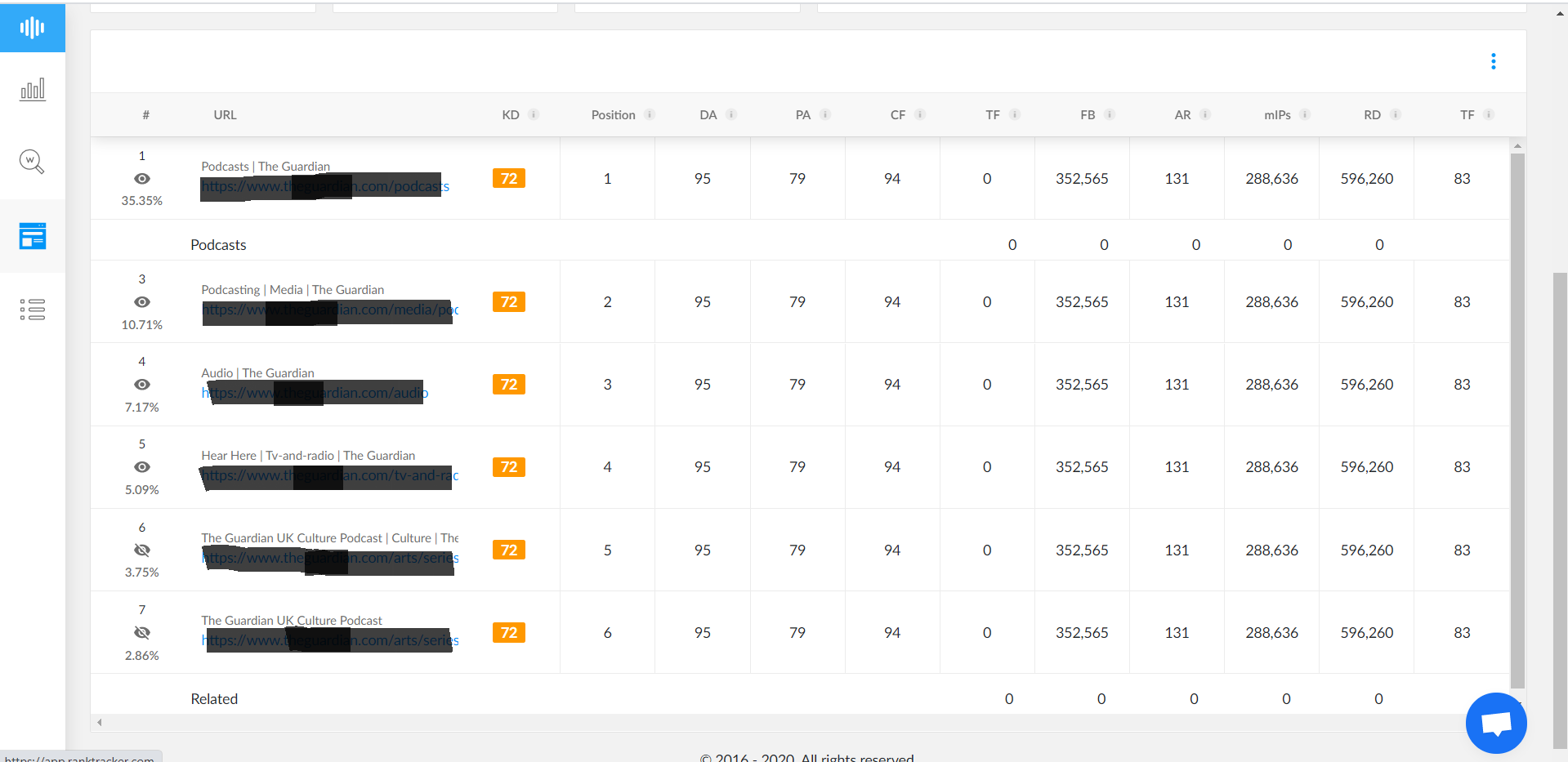Open the three-dot table options menu
Image resolution: width=1568 pixels, height=762 pixels.
[1493, 62]
